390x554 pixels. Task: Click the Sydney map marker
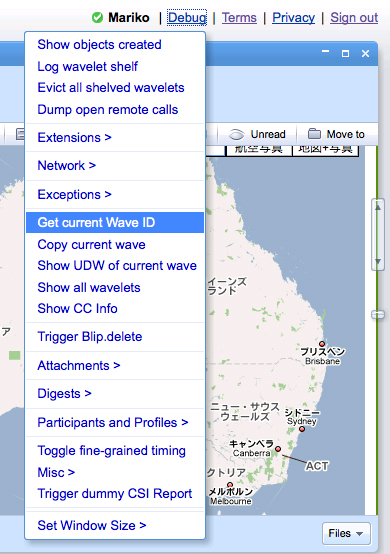pos(302,429)
